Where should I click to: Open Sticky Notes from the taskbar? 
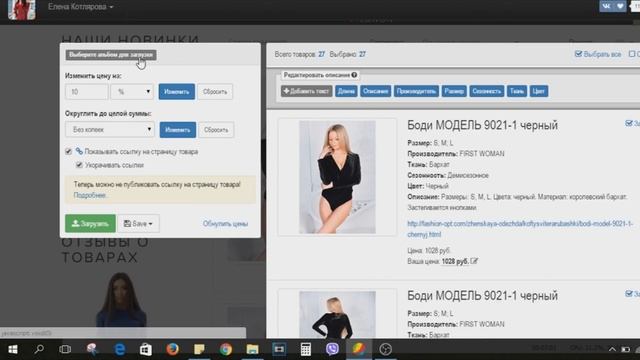click(x=199, y=349)
